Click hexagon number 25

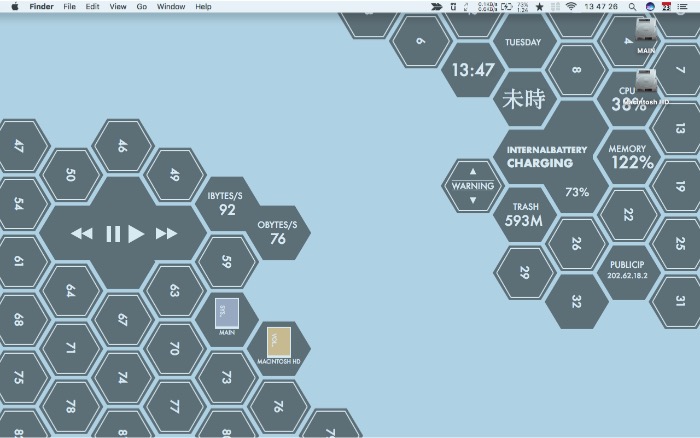click(x=679, y=244)
